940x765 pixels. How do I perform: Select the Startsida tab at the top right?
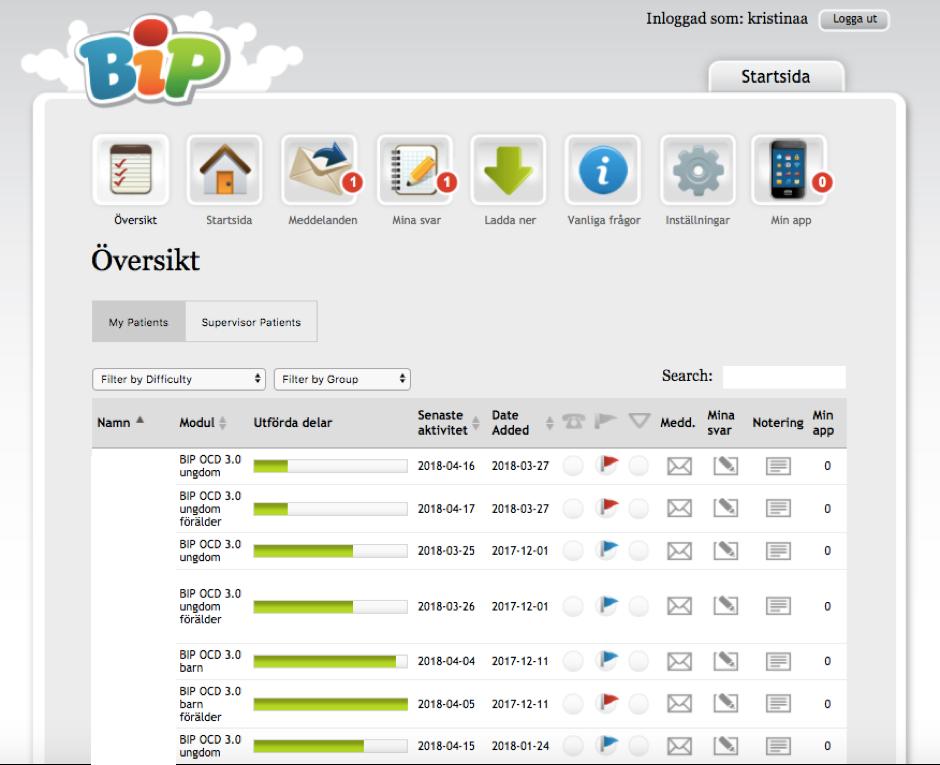click(776, 77)
